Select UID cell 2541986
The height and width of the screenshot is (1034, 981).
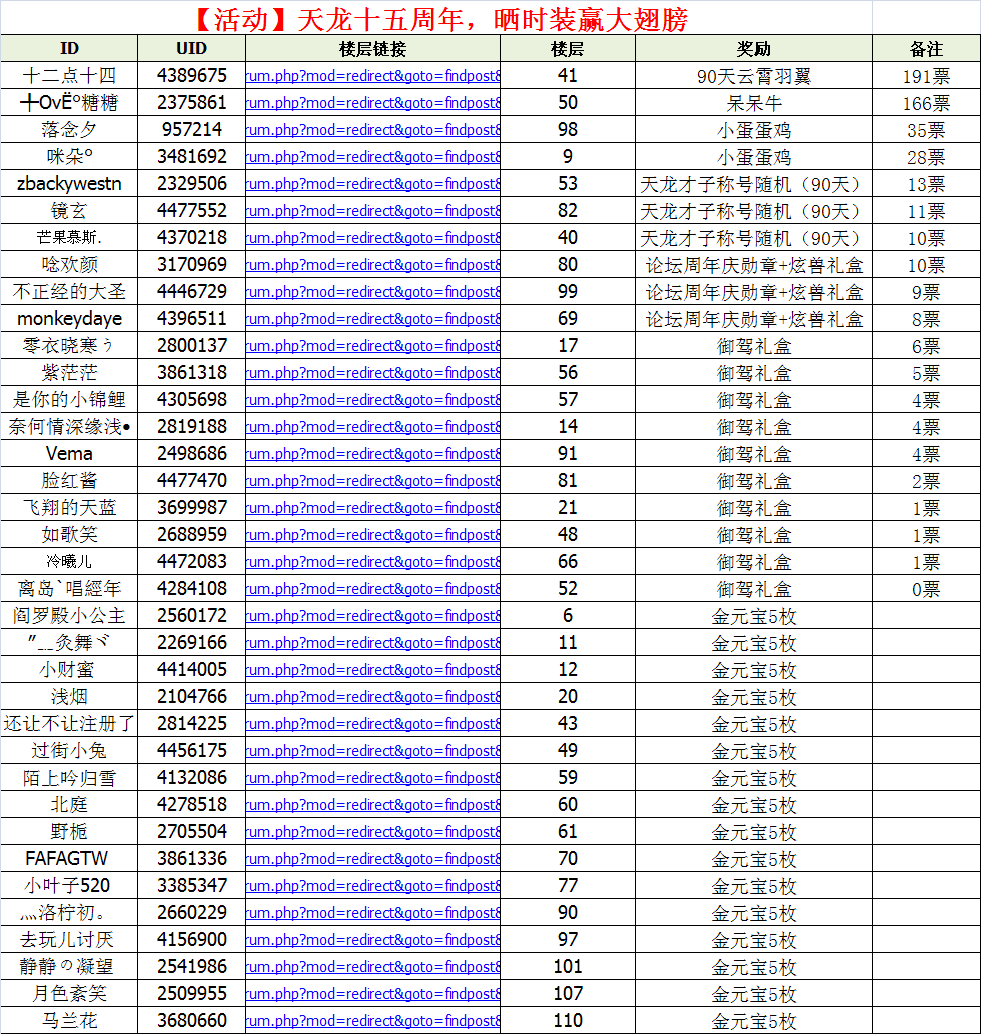(x=192, y=967)
